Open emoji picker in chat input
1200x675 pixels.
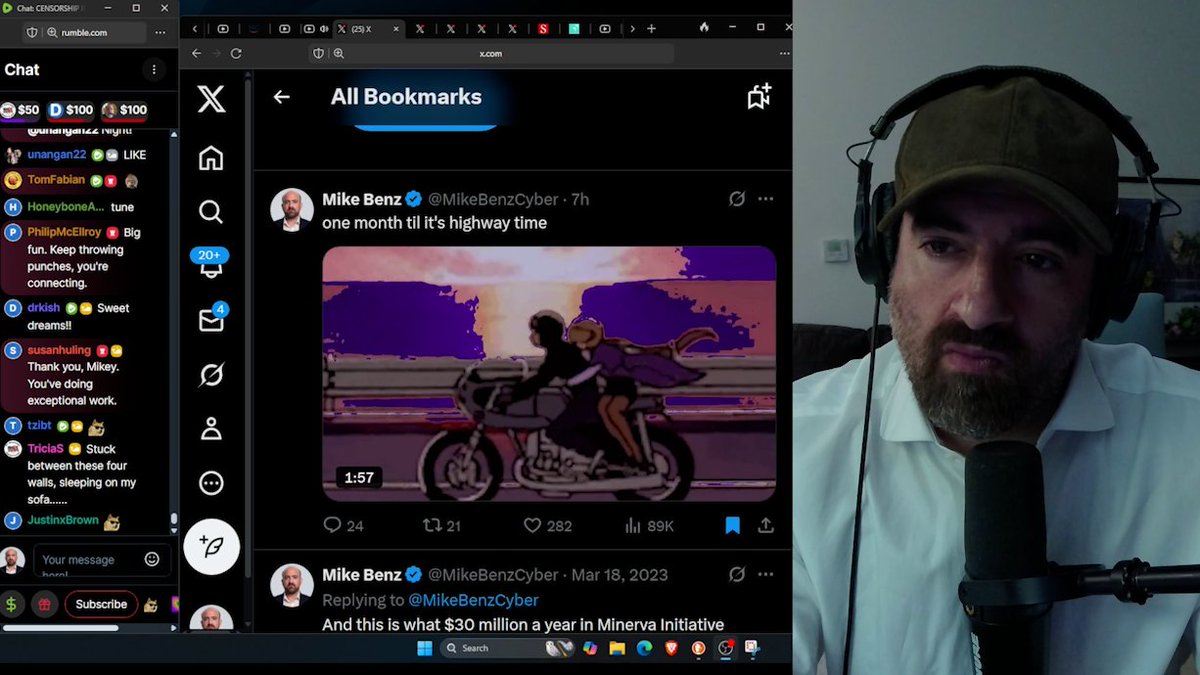point(152,559)
